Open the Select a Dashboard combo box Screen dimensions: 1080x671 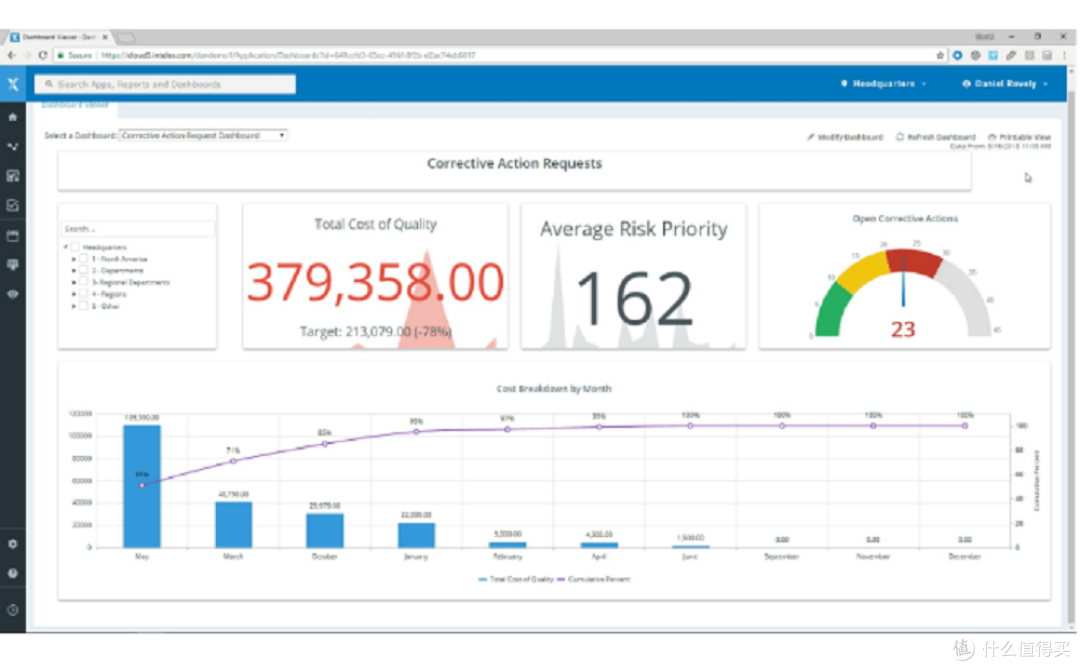pyautogui.click(x=203, y=136)
